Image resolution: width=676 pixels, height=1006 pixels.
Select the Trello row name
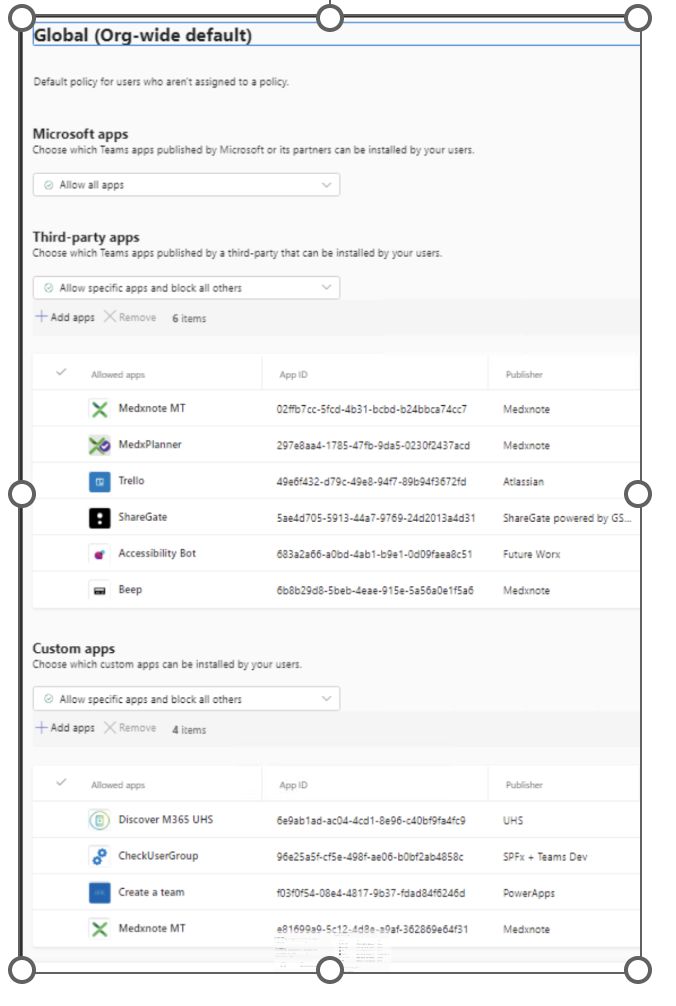(x=131, y=481)
